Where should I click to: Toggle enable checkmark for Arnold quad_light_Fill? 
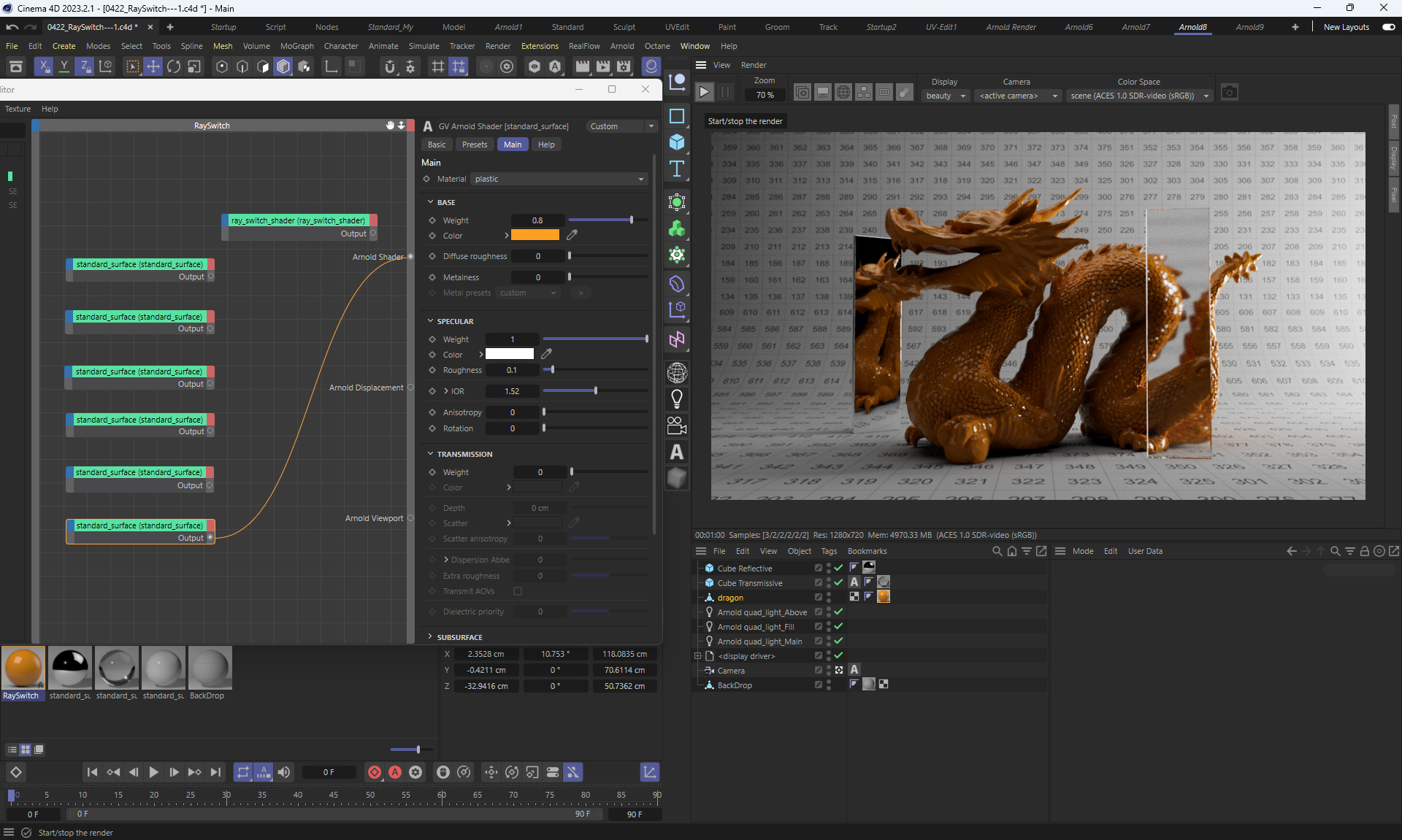[x=838, y=626]
